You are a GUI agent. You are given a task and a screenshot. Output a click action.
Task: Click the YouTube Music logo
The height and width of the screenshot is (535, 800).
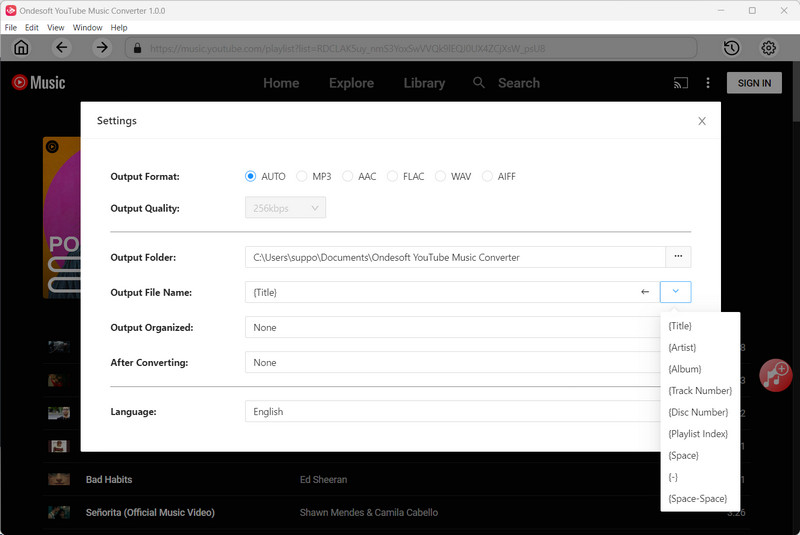(39, 83)
